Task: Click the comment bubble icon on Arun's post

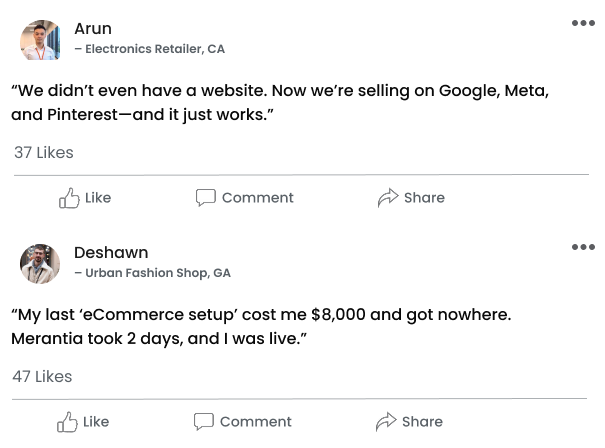Action: click(x=205, y=198)
